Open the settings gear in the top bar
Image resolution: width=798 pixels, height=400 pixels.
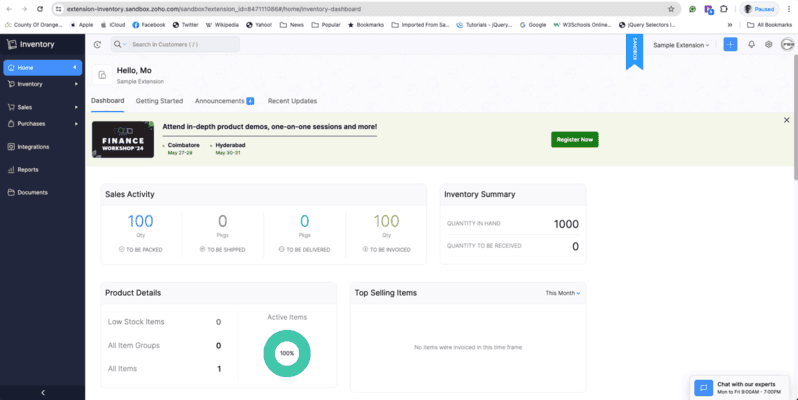click(768, 44)
